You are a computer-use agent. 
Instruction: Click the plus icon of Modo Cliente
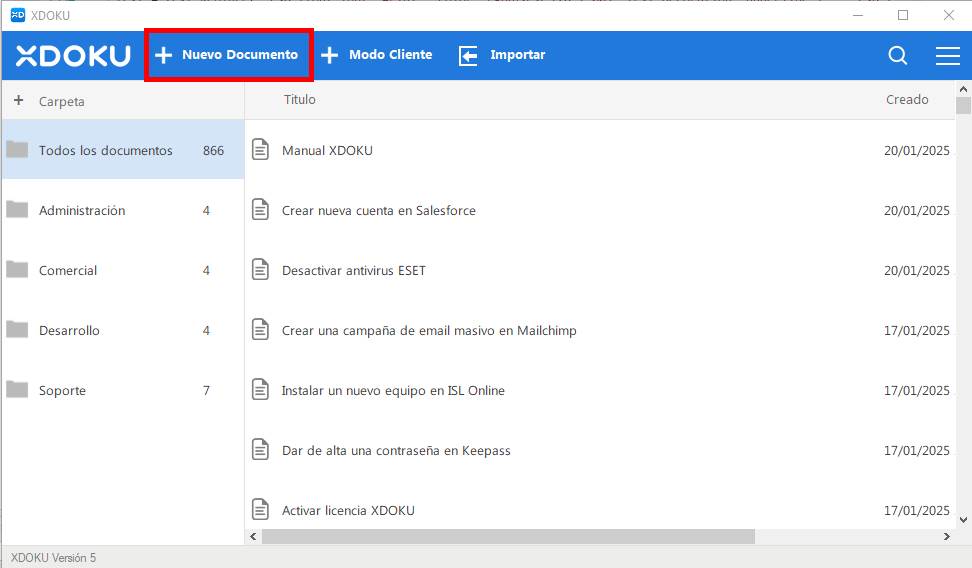(329, 55)
